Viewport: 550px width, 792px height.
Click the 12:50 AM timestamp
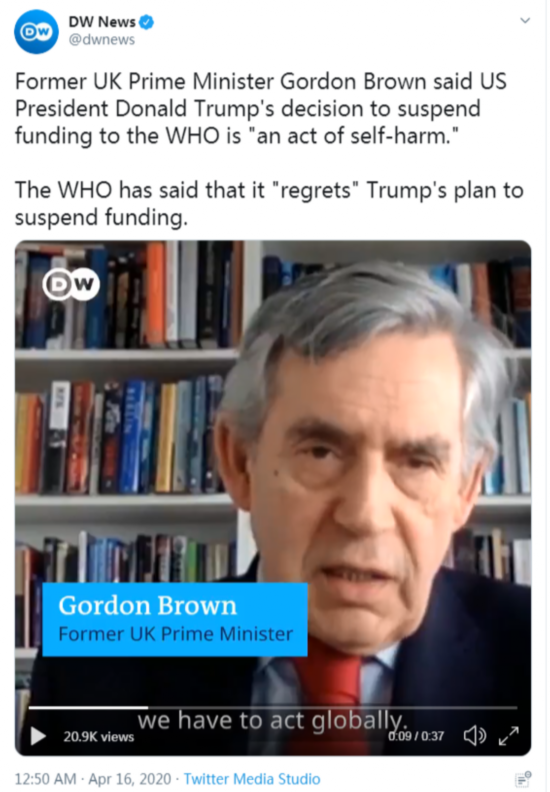(x=45, y=779)
